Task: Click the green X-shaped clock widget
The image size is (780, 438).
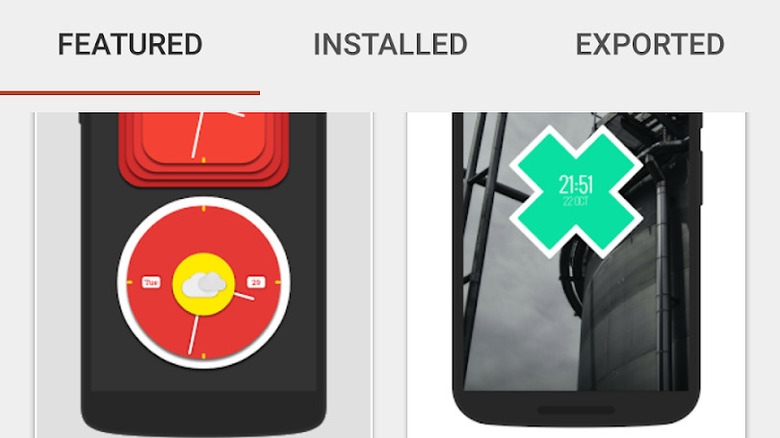Action: click(576, 192)
